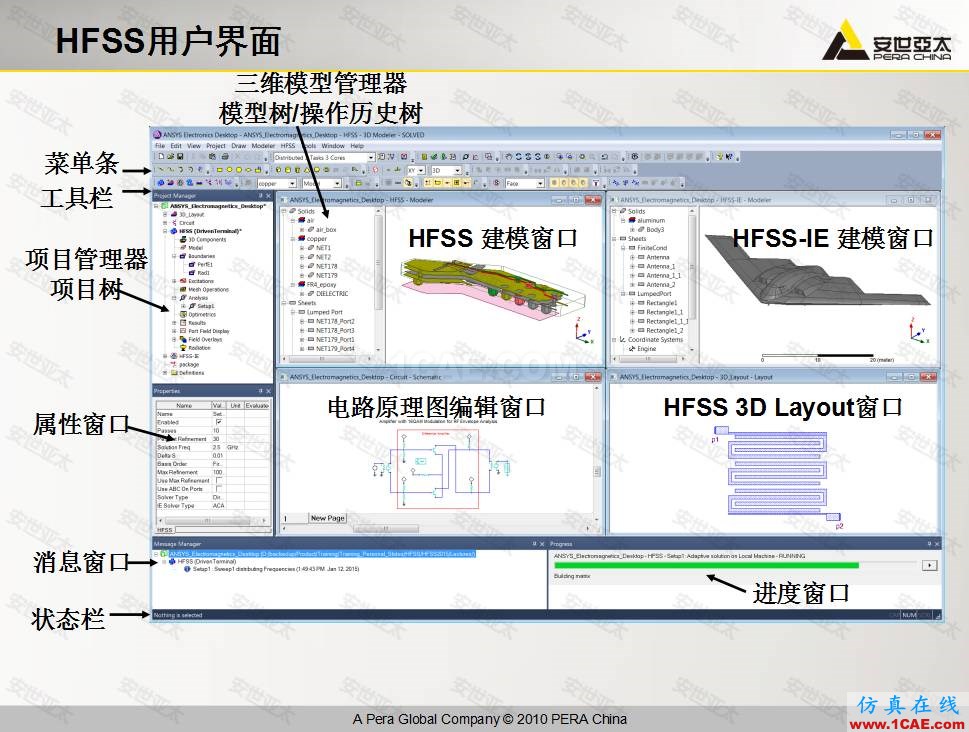Viewport: 969px width, 732px height.
Task: Click HFSS (DrivenTerminal) icon in Message Manager
Action: 172,561
